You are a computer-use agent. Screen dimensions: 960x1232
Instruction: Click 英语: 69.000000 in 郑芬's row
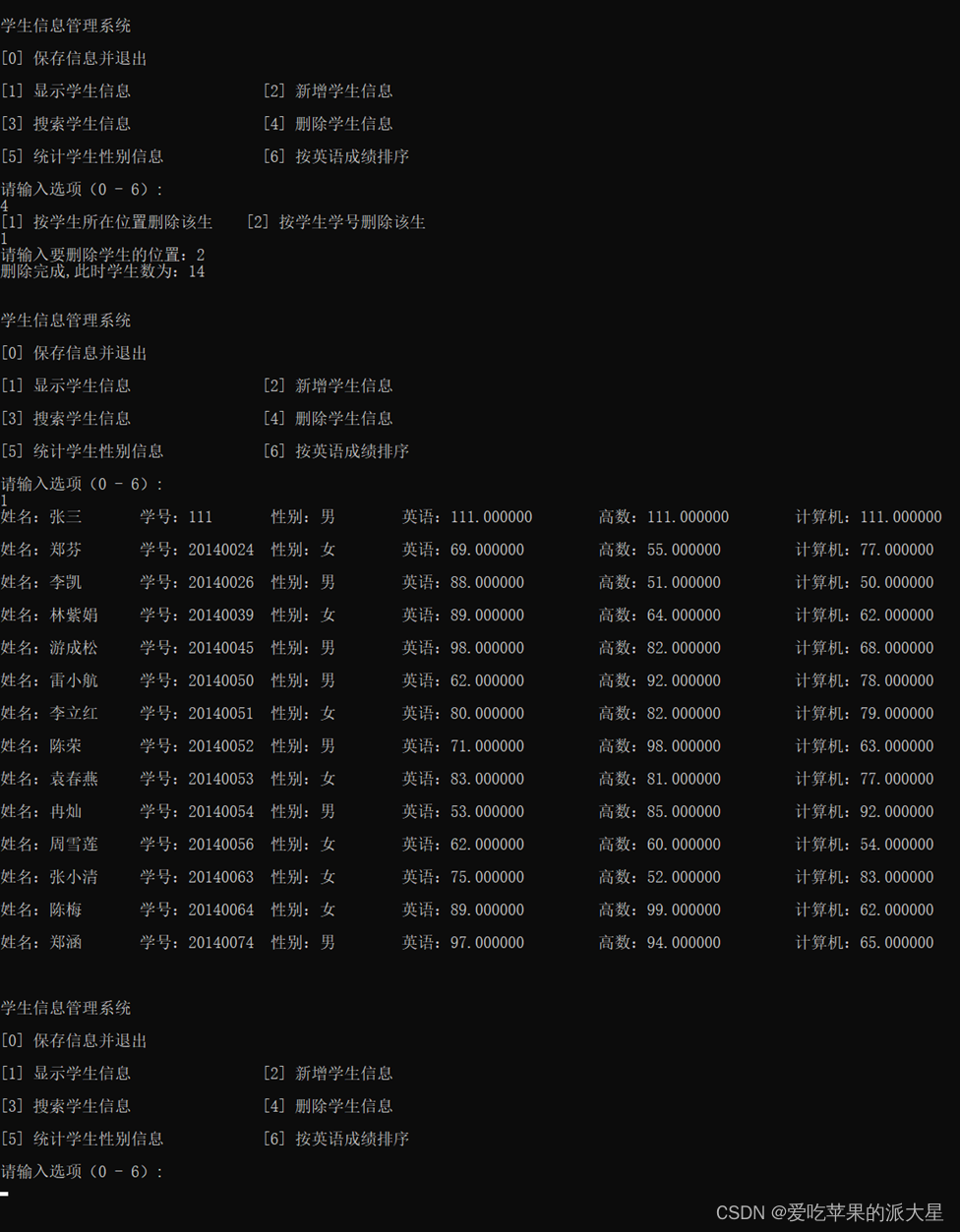coord(463,550)
